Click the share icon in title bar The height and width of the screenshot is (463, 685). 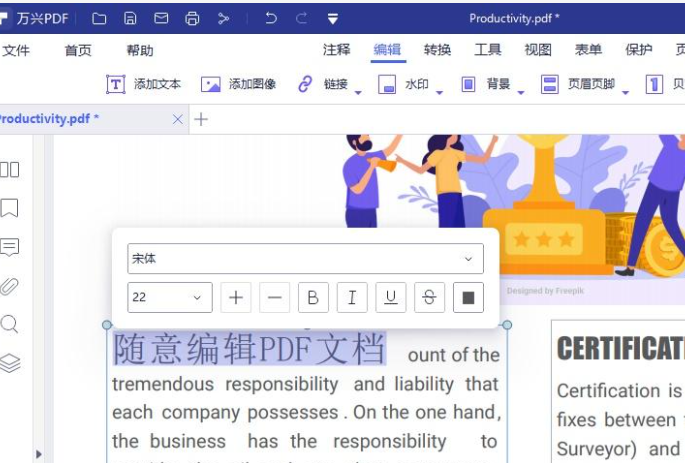[x=223, y=18]
